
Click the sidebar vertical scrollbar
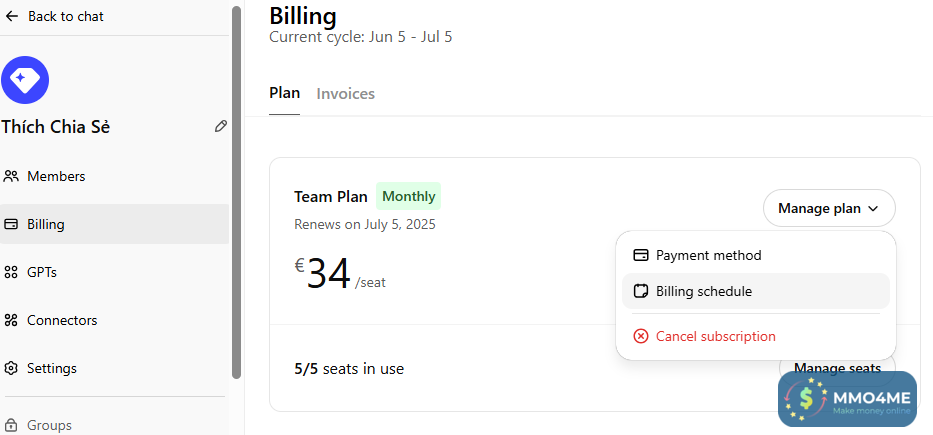tap(236, 190)
